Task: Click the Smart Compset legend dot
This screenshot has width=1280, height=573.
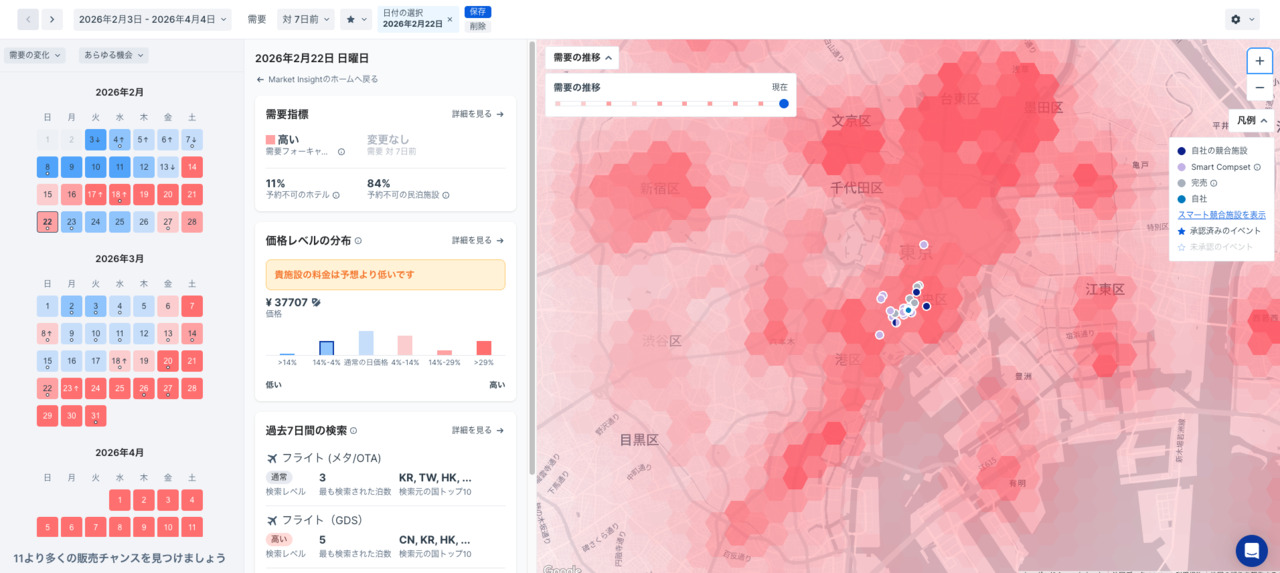Action: 1182,167
